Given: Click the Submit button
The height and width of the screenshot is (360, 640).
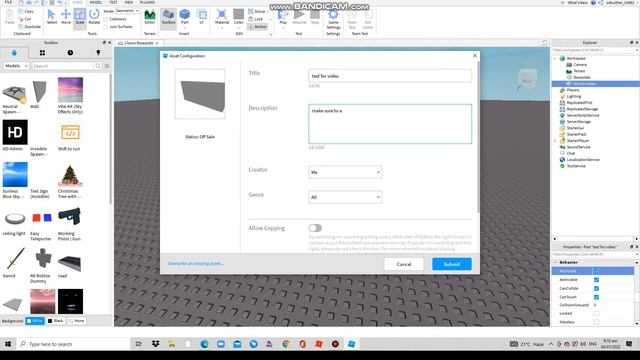Looking at the screenshot, I should pyautogui.click(x=452, y=264).
